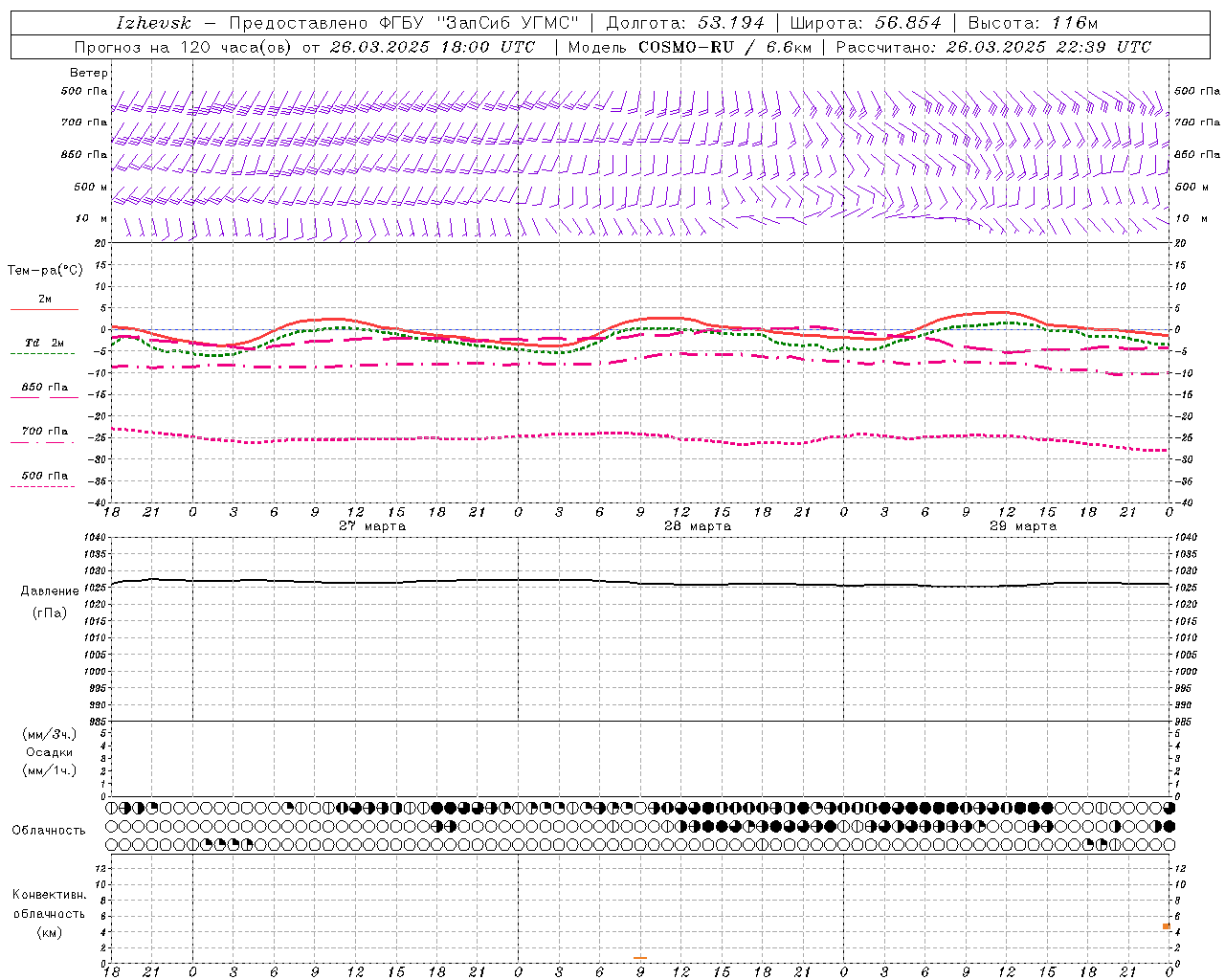Click the 29 марта date label
The image size is (1225, 980).
pos(1023,526)
